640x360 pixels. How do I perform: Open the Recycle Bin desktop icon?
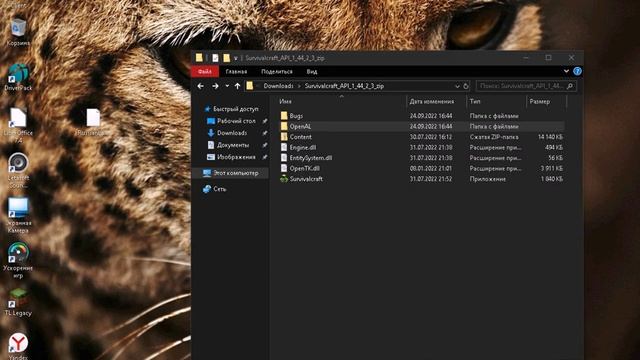pos(18,32)
